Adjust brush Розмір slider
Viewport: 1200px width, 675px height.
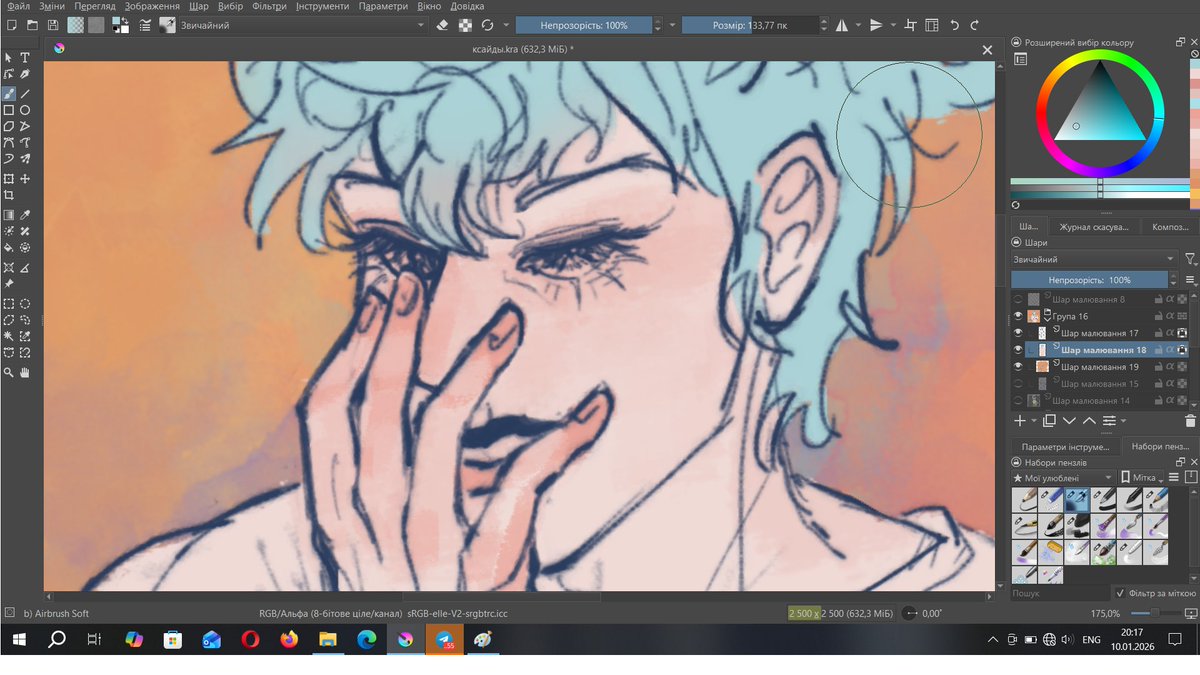(748, 25)
